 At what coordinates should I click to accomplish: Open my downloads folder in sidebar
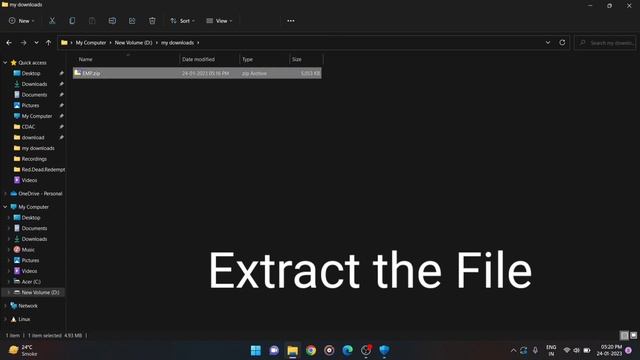pos(38,148)
